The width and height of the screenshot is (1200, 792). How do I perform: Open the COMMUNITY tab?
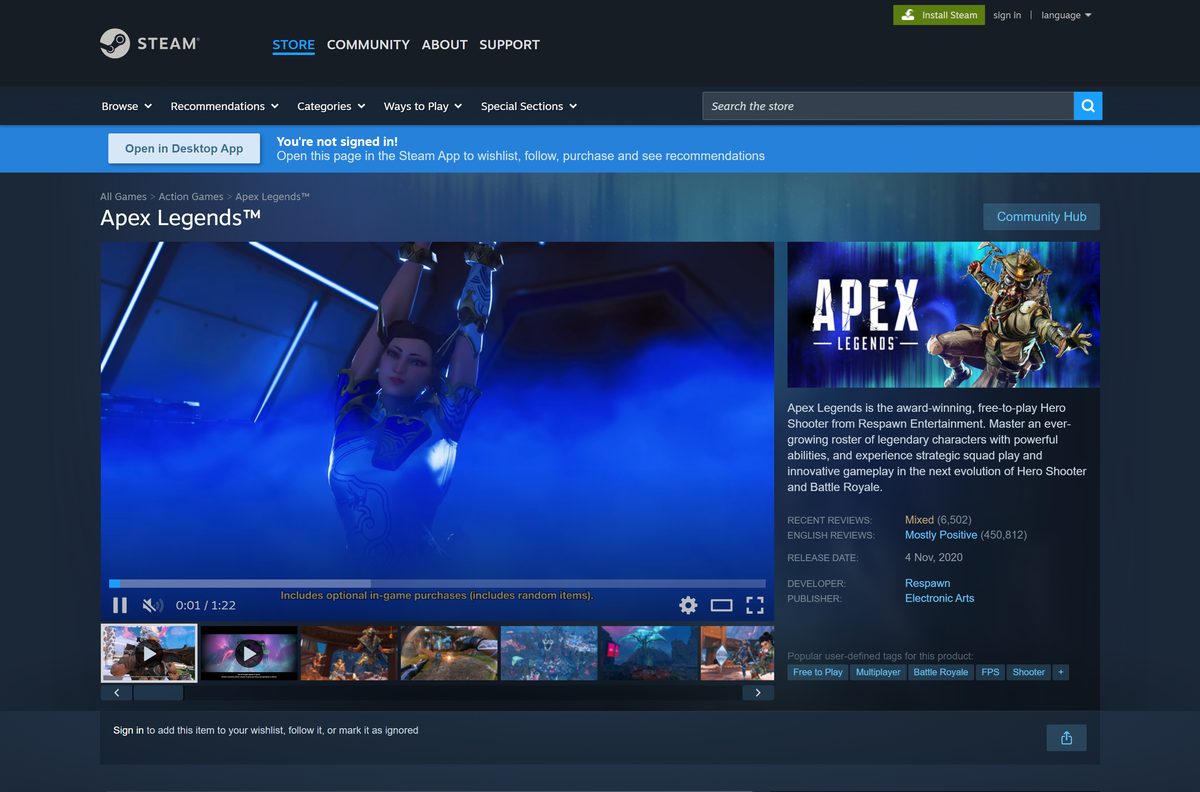[x=368, y=45]
